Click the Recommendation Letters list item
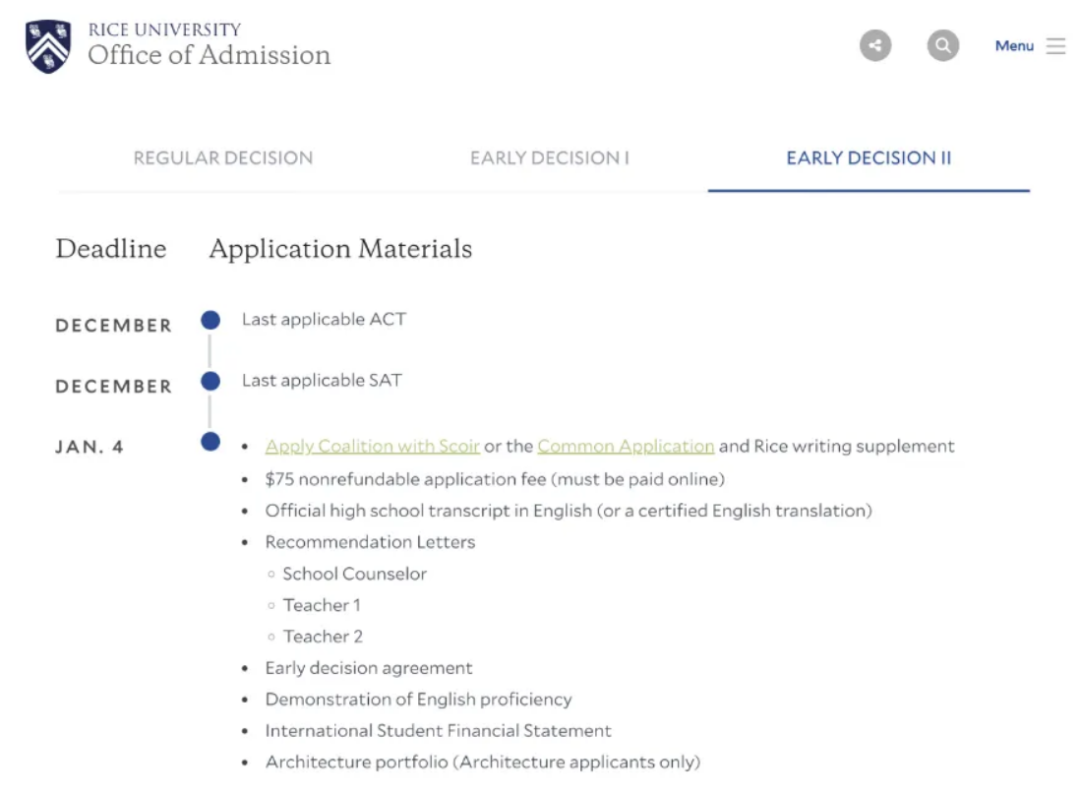The image size is (1080, 797). pos(370,542)
